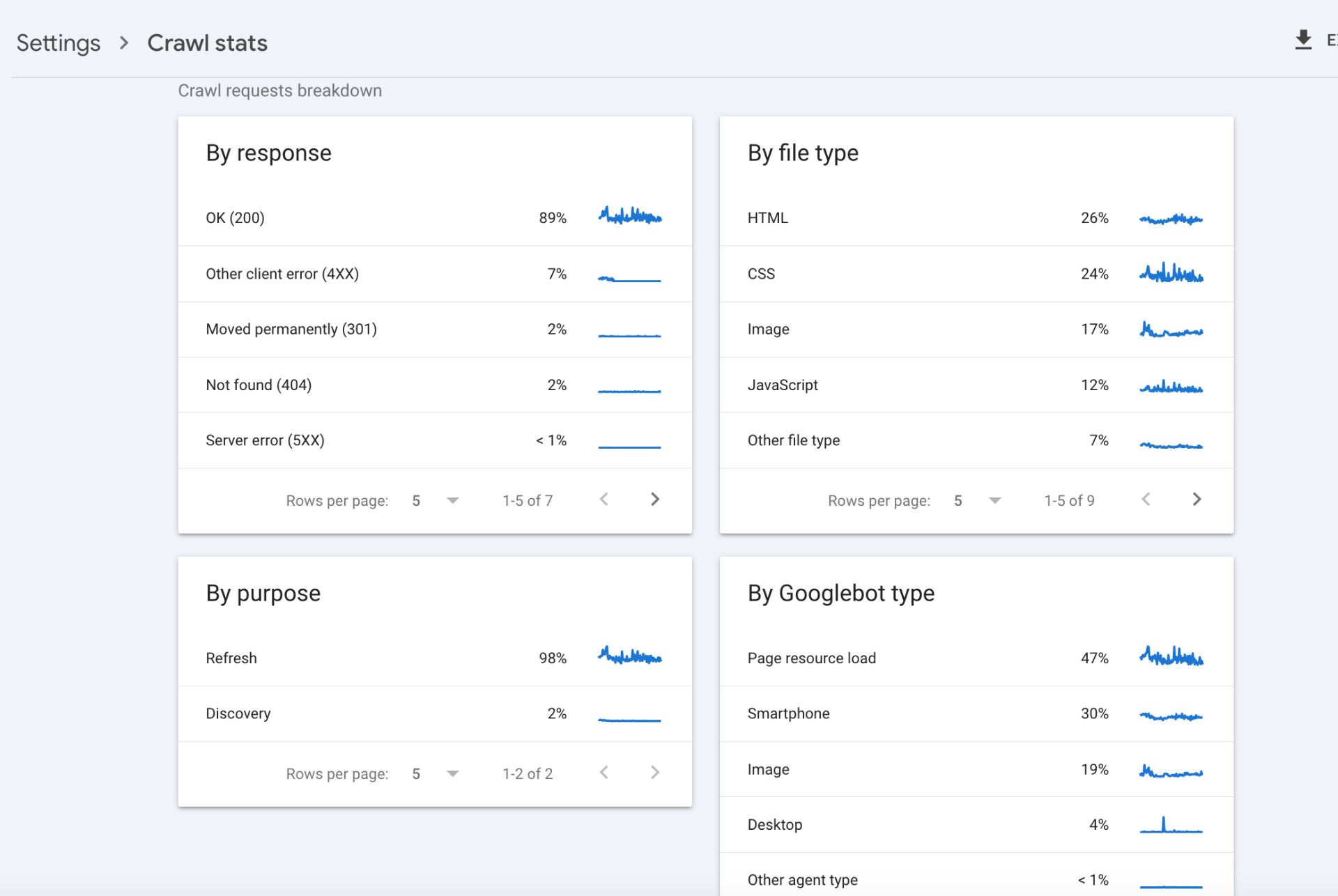This screenshot has height=896, width=1338.
Task: Open the Smartphone Googlebot row
Action: [x=976, y=713]
